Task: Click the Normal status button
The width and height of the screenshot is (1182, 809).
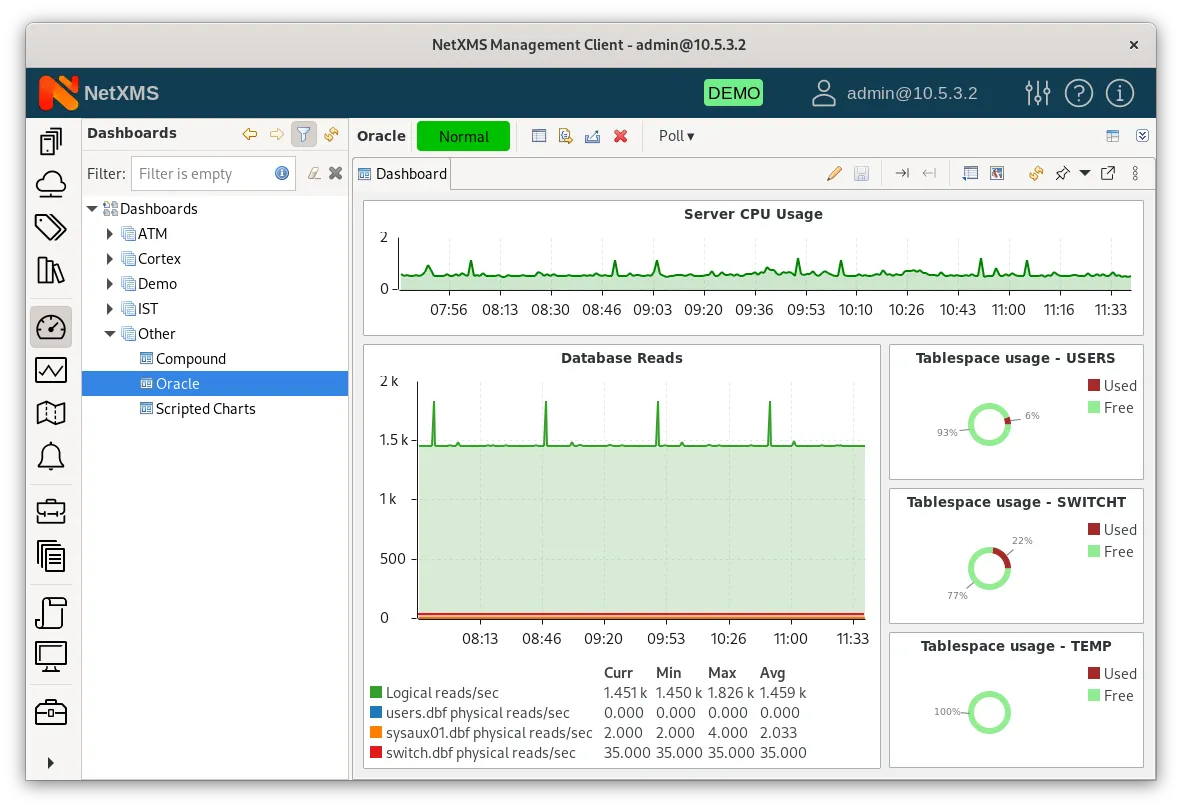Action: click(464, 136)
